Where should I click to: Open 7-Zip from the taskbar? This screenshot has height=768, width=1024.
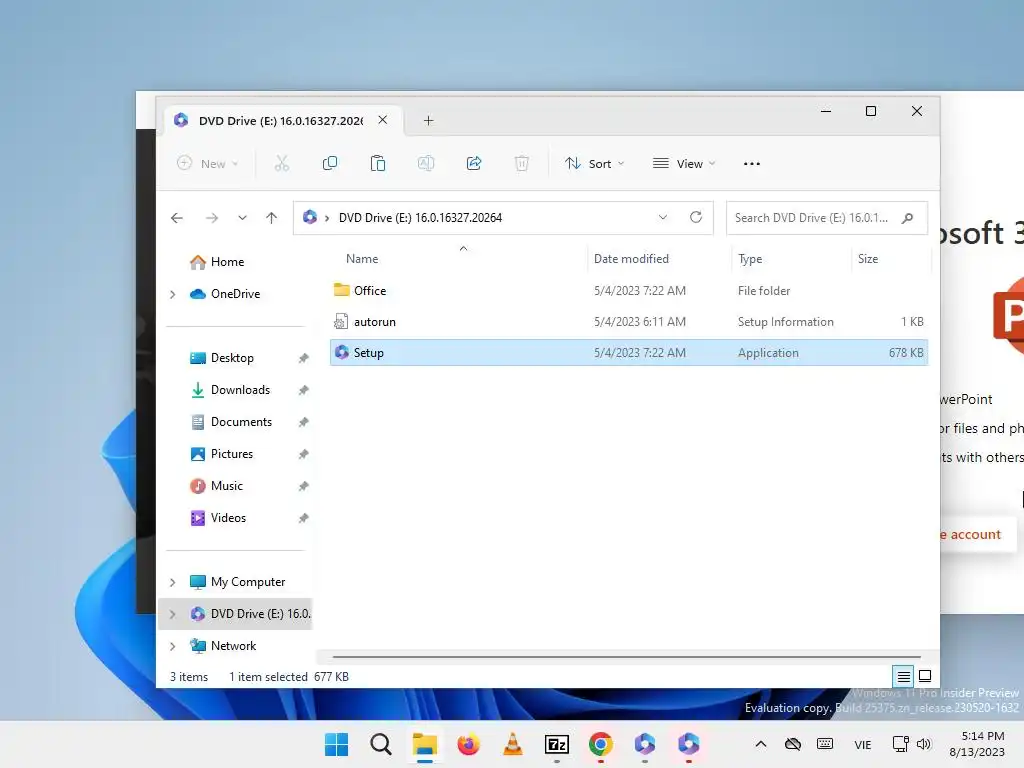click(x=556, y=744)
